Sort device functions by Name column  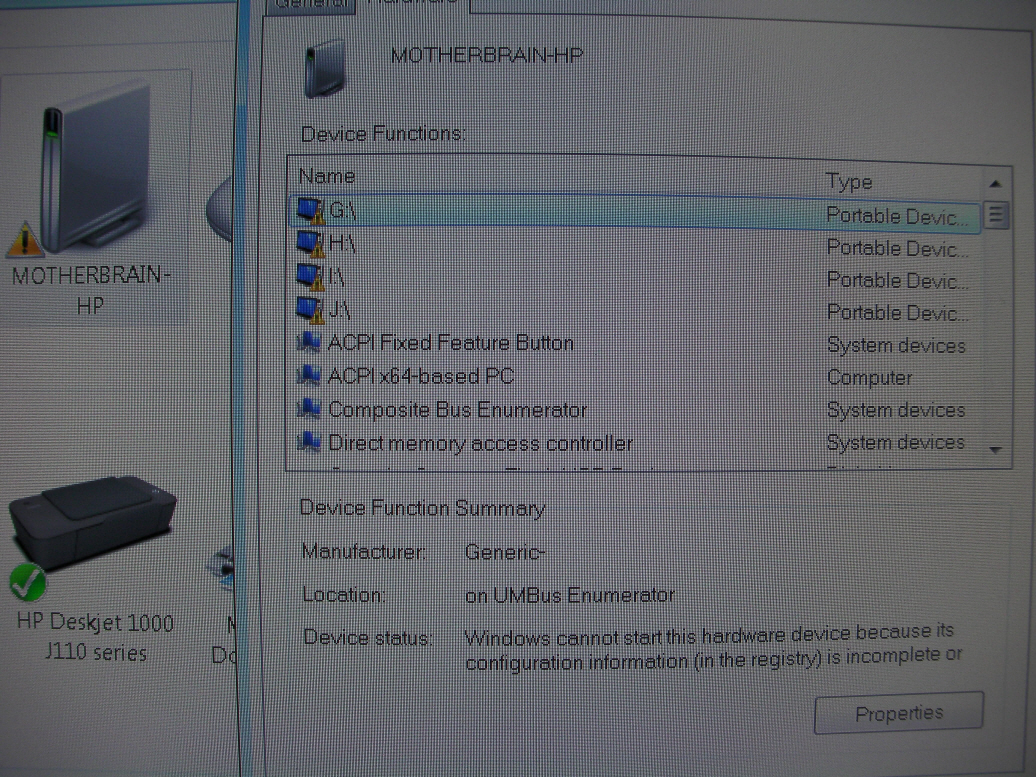click(x=326, y=176)
